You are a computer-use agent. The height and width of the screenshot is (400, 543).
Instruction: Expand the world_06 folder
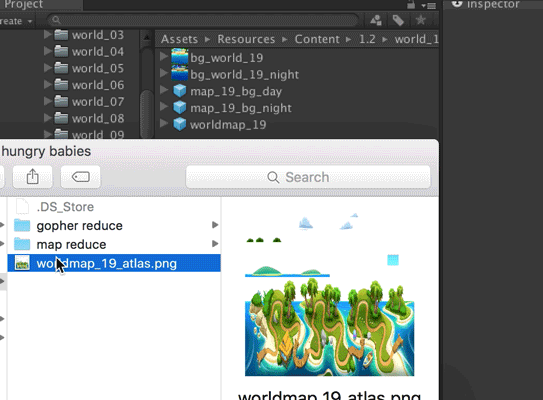click(x=48, y=84)
